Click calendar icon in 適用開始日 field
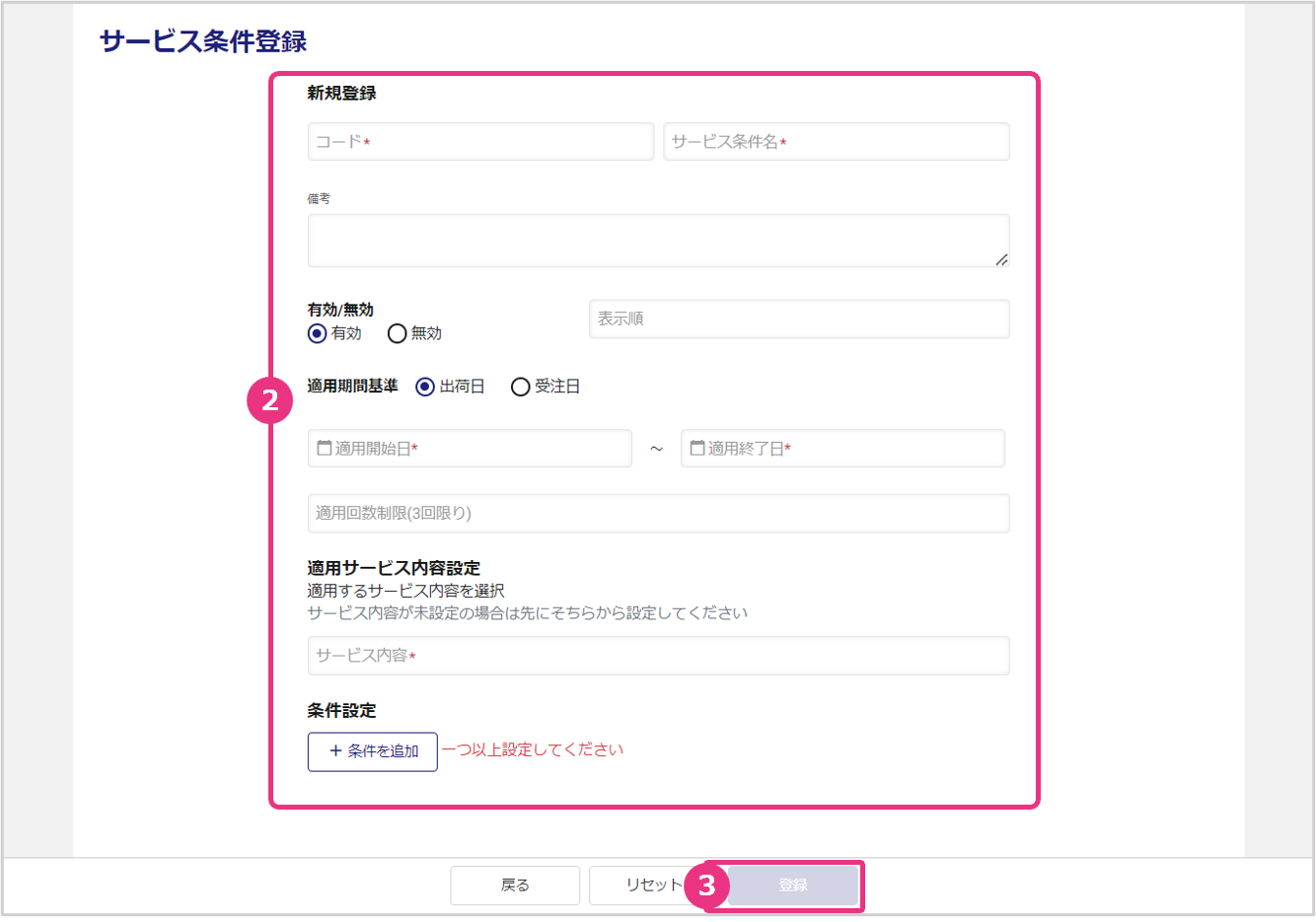The width and height of the screenshot is (1316, 922). 324,449
